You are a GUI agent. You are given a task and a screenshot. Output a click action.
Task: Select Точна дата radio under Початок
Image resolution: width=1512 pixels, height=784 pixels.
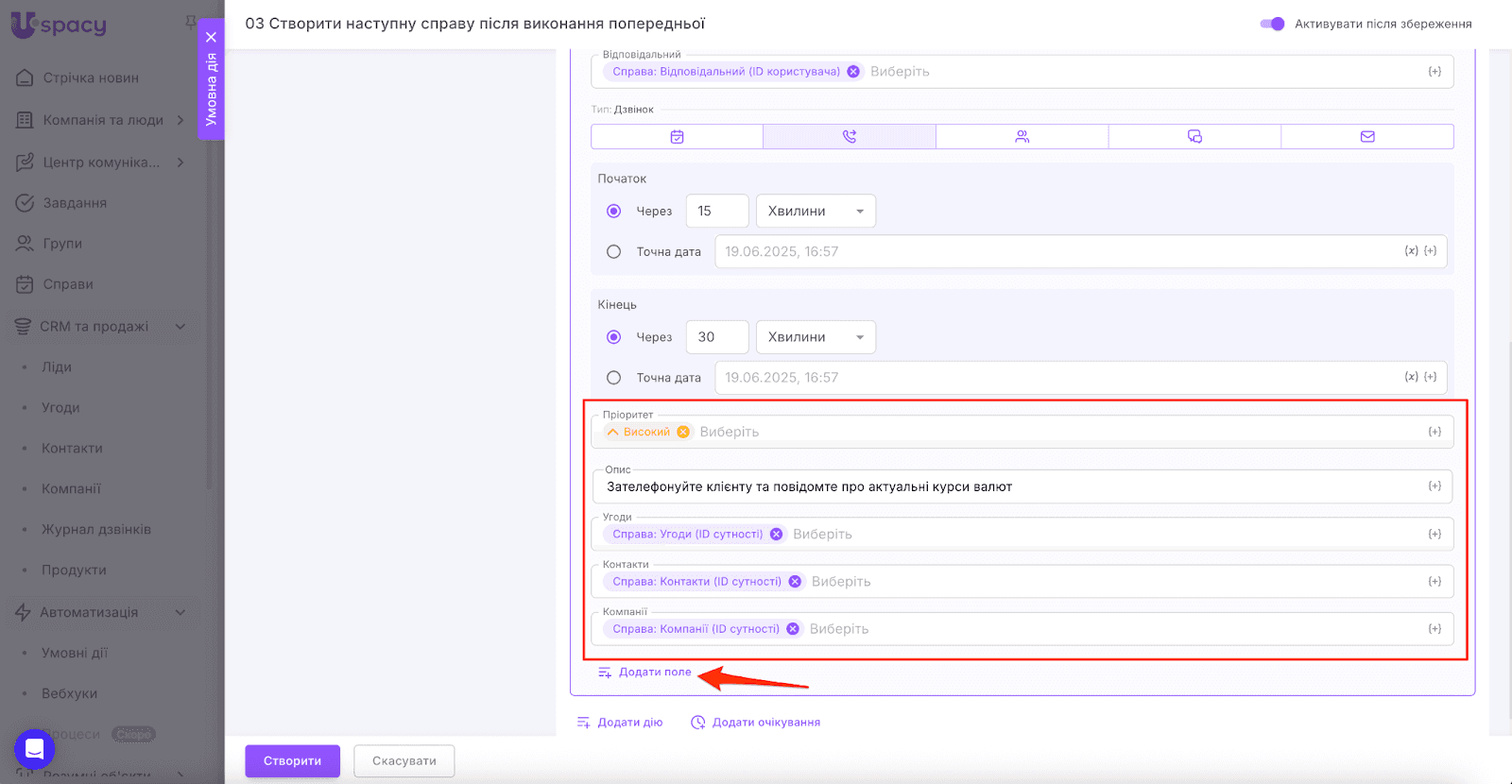pyautogui.click(x=614, y=252)
